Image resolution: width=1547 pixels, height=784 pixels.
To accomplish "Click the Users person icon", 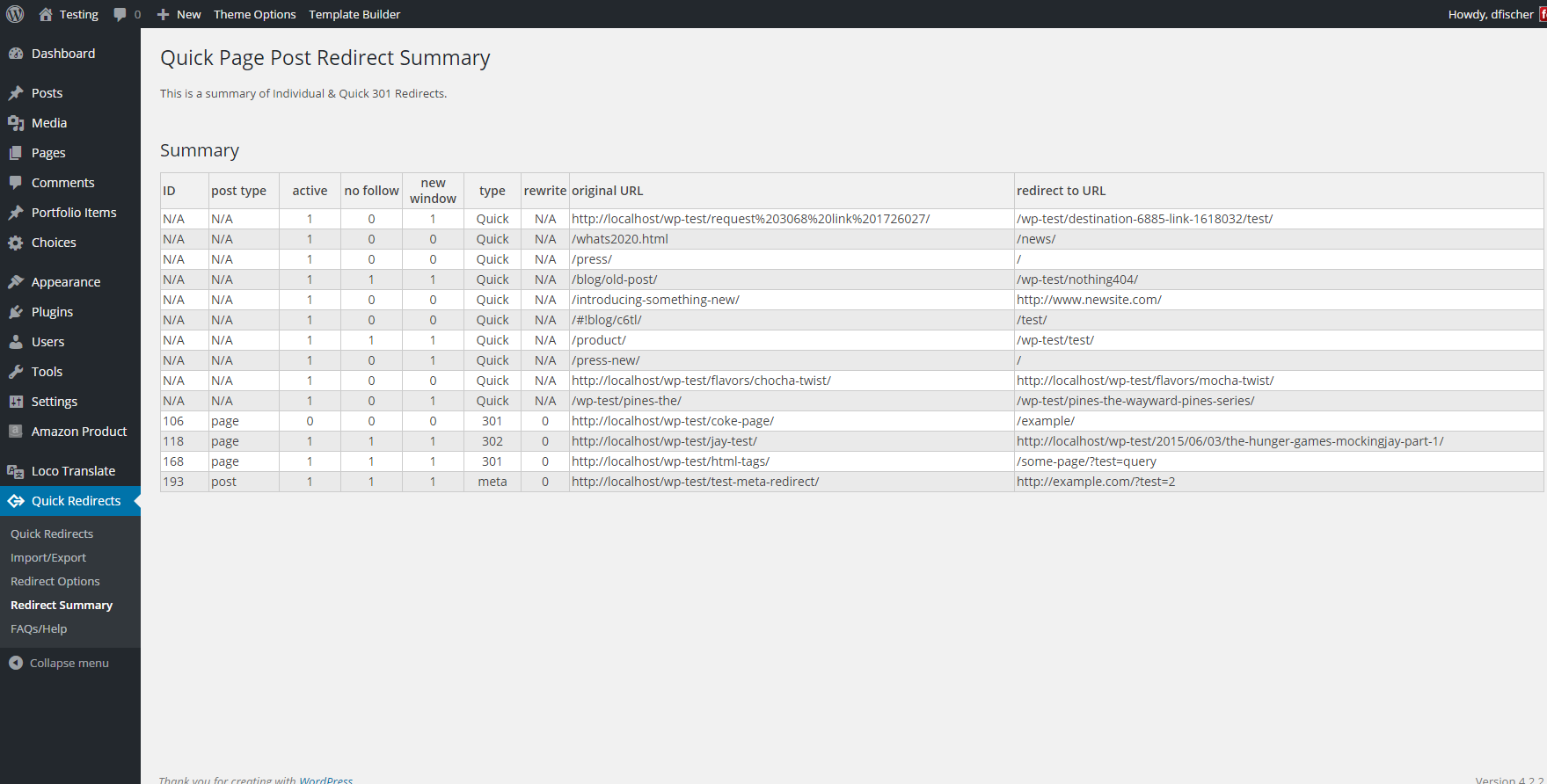I will coord(16,342).
